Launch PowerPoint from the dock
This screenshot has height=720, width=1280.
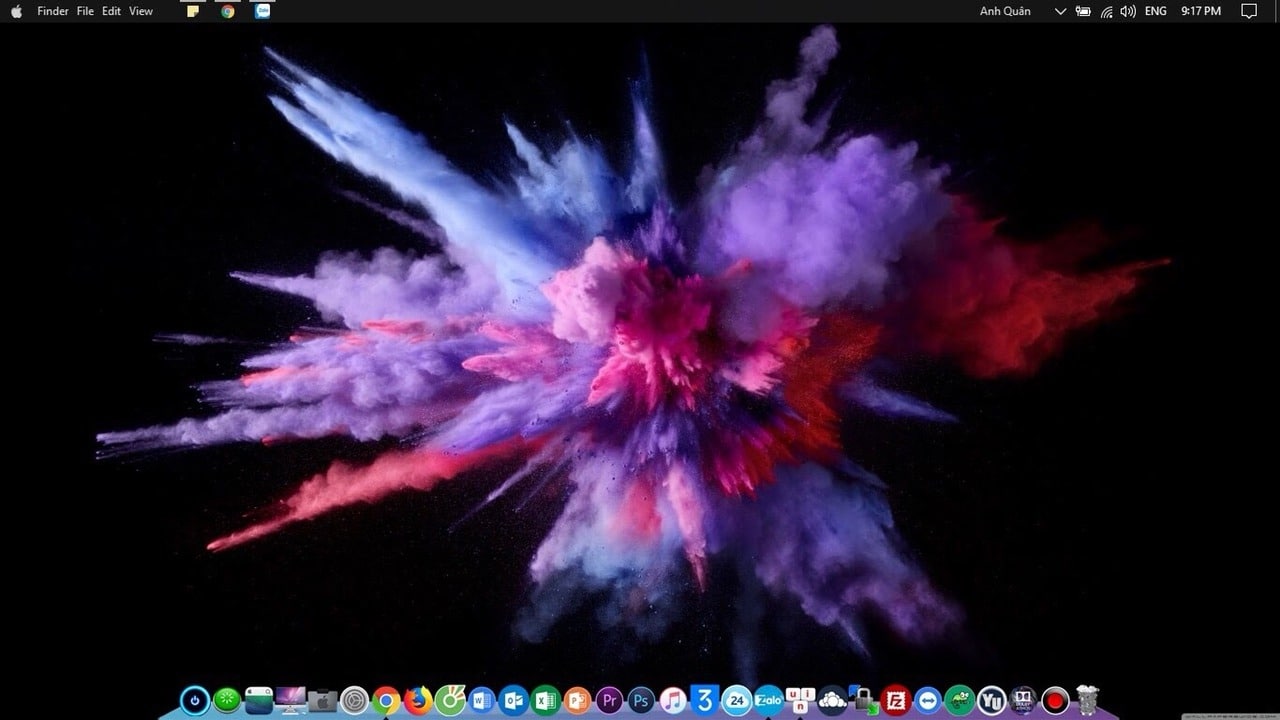(x=577, y=701)
